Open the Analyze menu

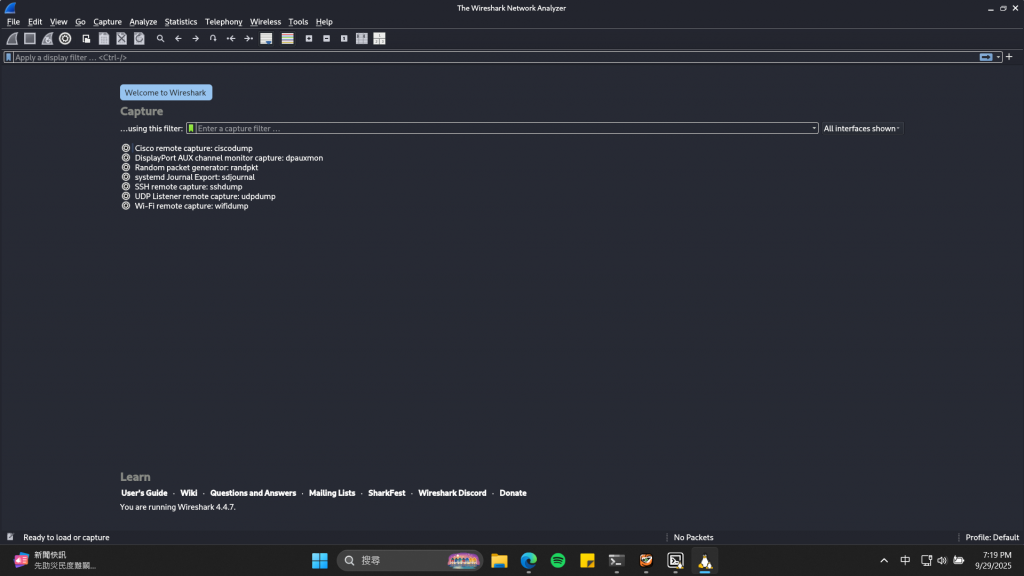click(143, 22)
